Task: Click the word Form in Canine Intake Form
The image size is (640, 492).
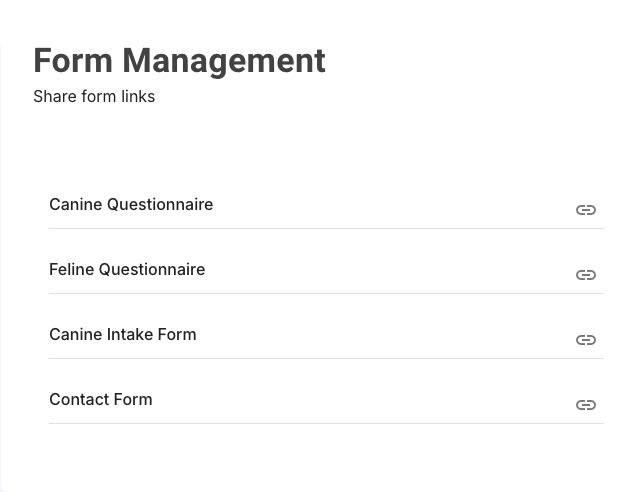Action: pyautogui.click(x=177, y=334)
